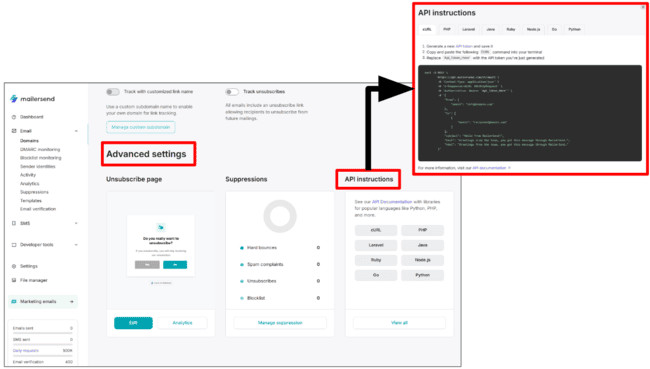Click Manage custom subdomain button
The height and width of the screenshot is (369, 650).
[141, 127]
